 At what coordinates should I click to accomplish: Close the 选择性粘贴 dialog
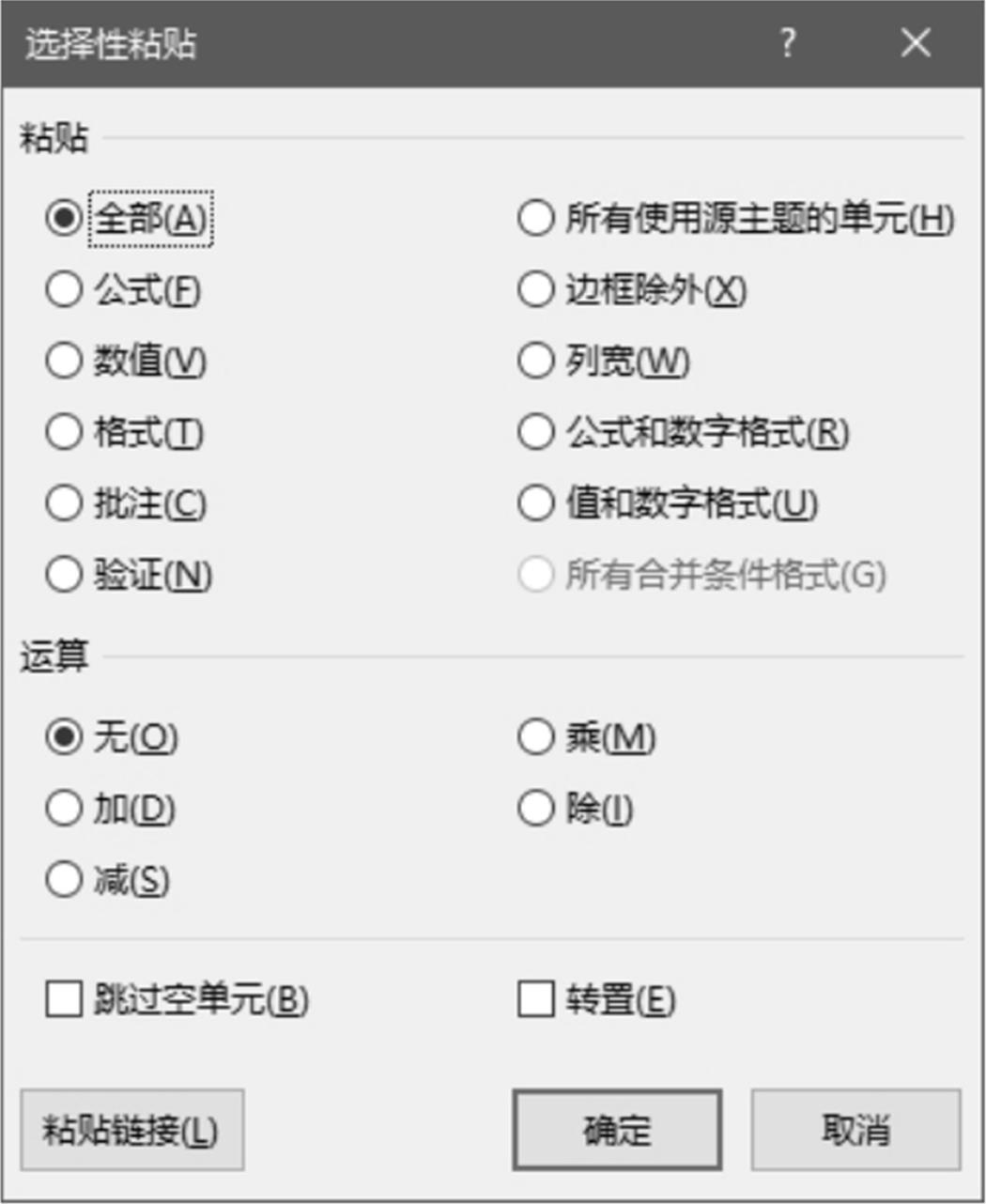pos(915,43)
